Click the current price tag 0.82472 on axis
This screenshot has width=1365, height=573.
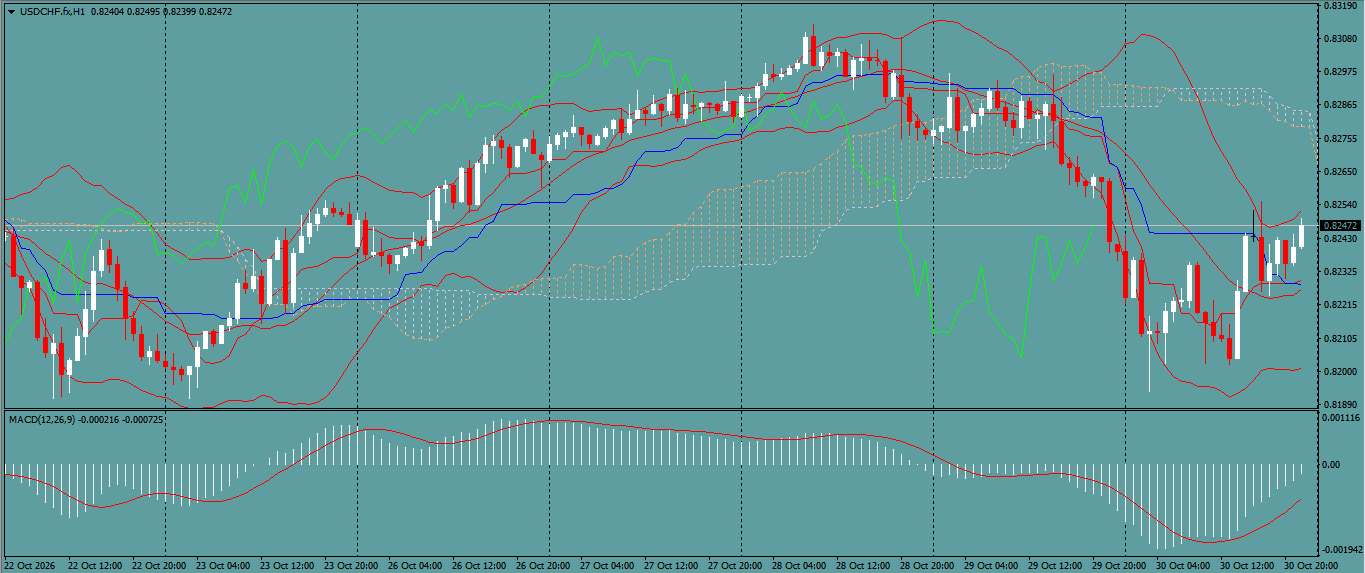(x=1339, y=226)
